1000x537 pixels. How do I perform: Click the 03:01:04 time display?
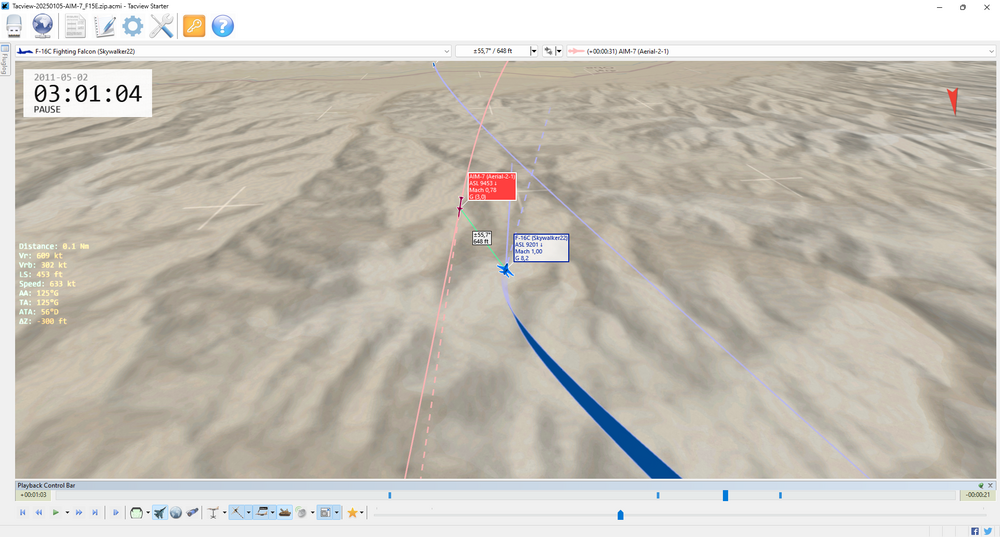pyautogui.click(x=87, y=94)
